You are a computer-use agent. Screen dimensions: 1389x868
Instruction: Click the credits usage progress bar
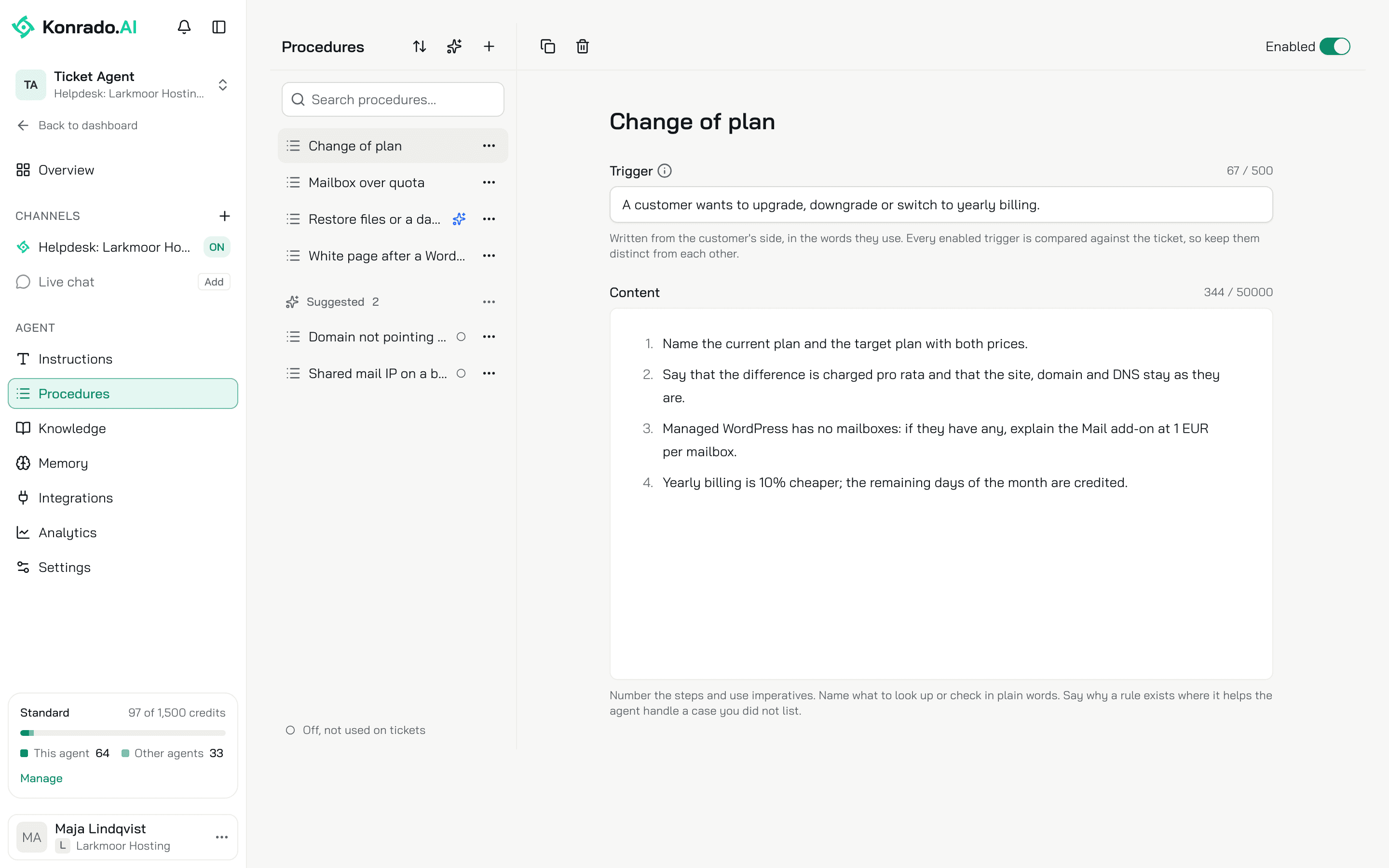[x=123, y=733]
